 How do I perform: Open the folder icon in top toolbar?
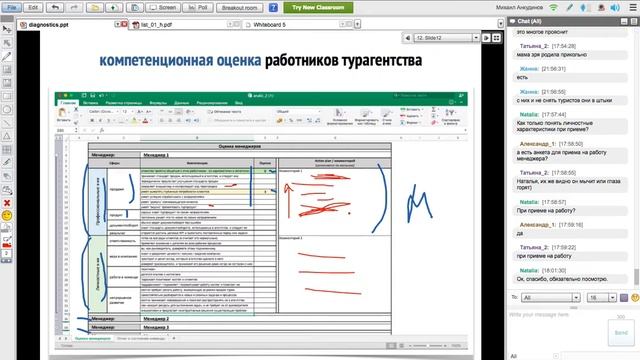tap(95, 7)
